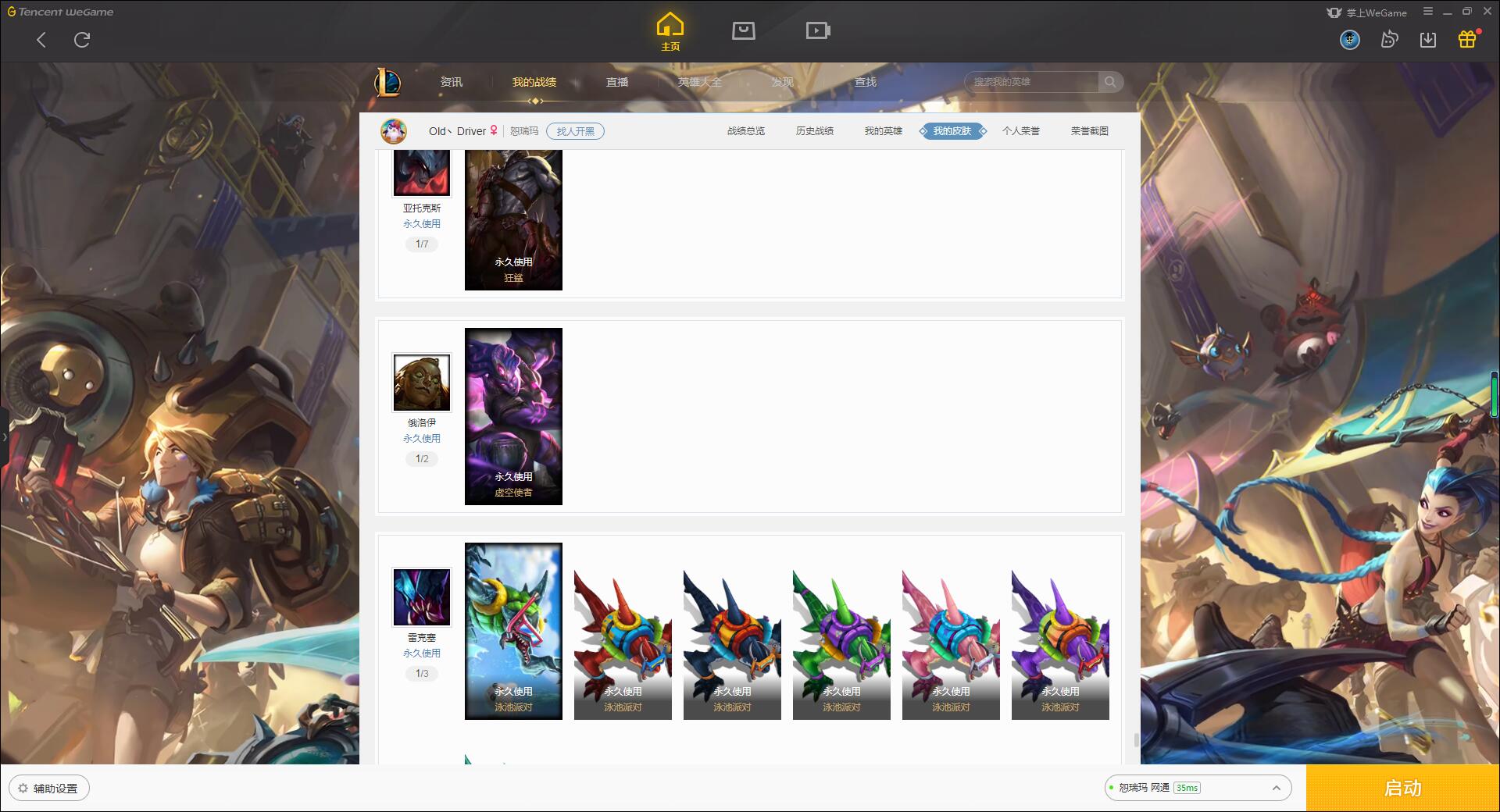Screen dimensions: 1500x812
Task: Switch to 个人荣誉 sub-tab
Action: point(1021,131)
